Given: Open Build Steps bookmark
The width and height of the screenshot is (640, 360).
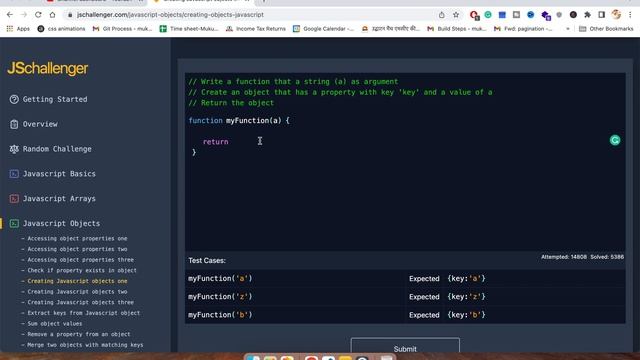Looking at the screenshot, I should pos(457,29).
